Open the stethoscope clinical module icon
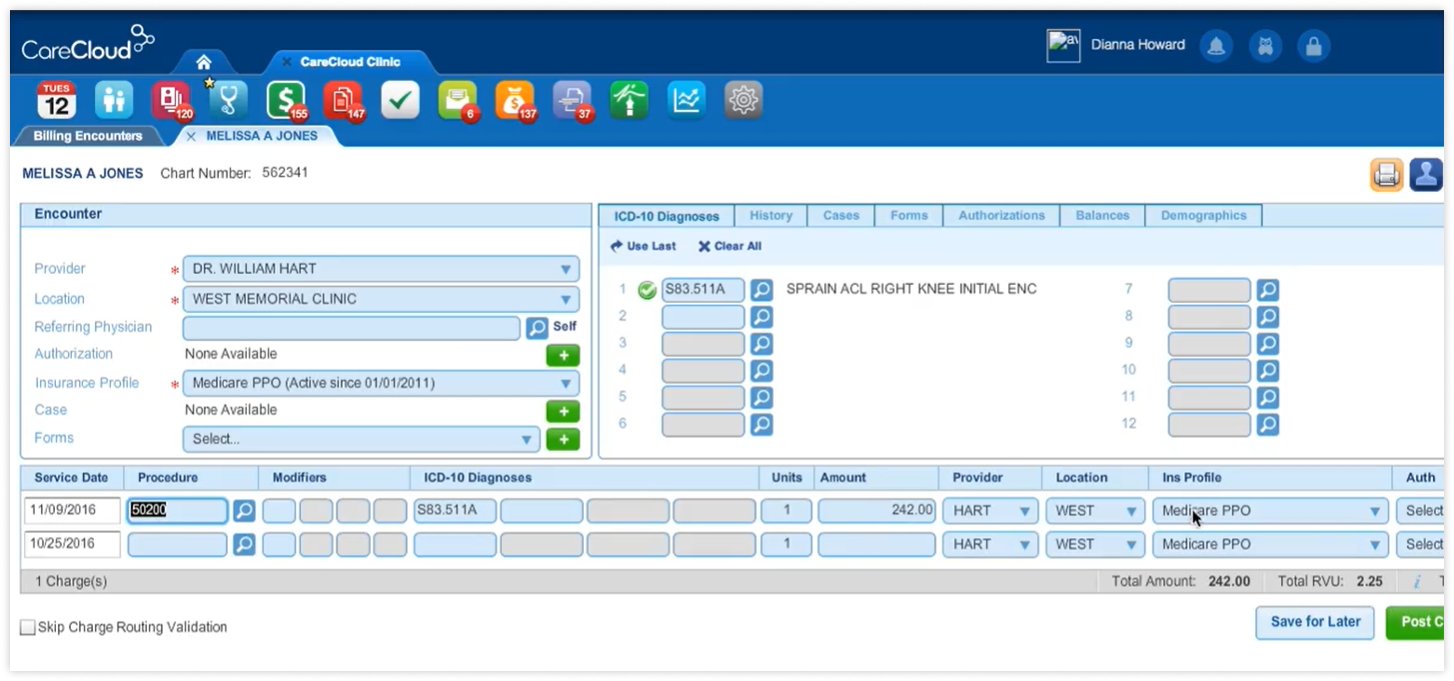 [228, 100]
